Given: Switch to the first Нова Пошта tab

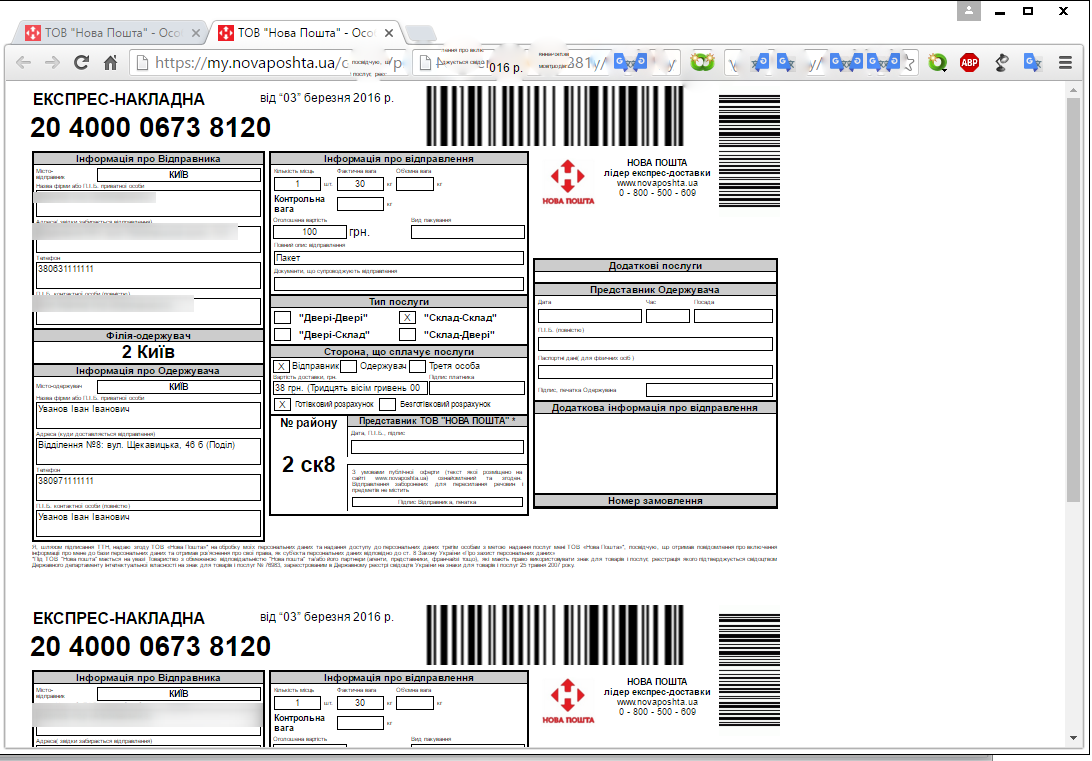Looking at the screenshot, I should 111,33.
